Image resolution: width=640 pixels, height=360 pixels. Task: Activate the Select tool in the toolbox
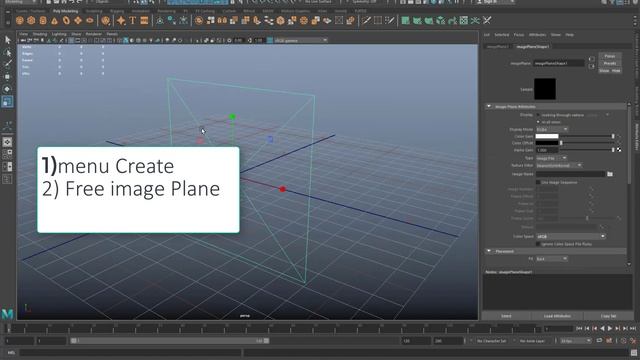tap(7, 40)
